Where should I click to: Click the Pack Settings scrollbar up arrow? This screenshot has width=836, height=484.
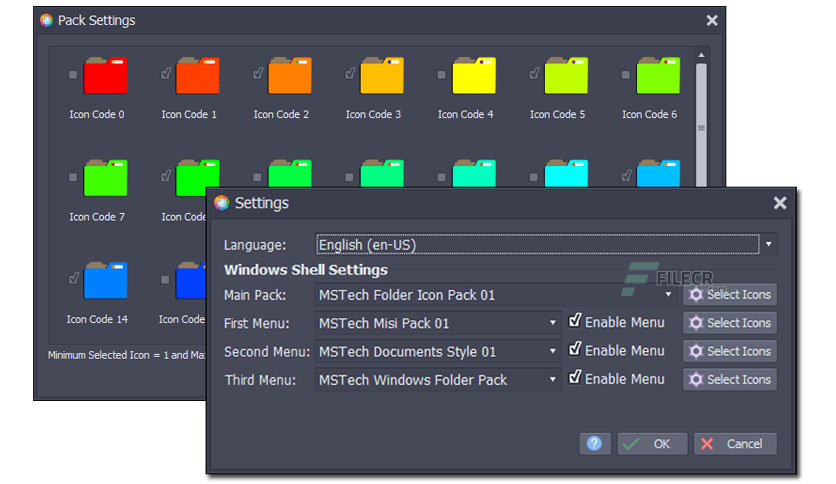(701, 55)
